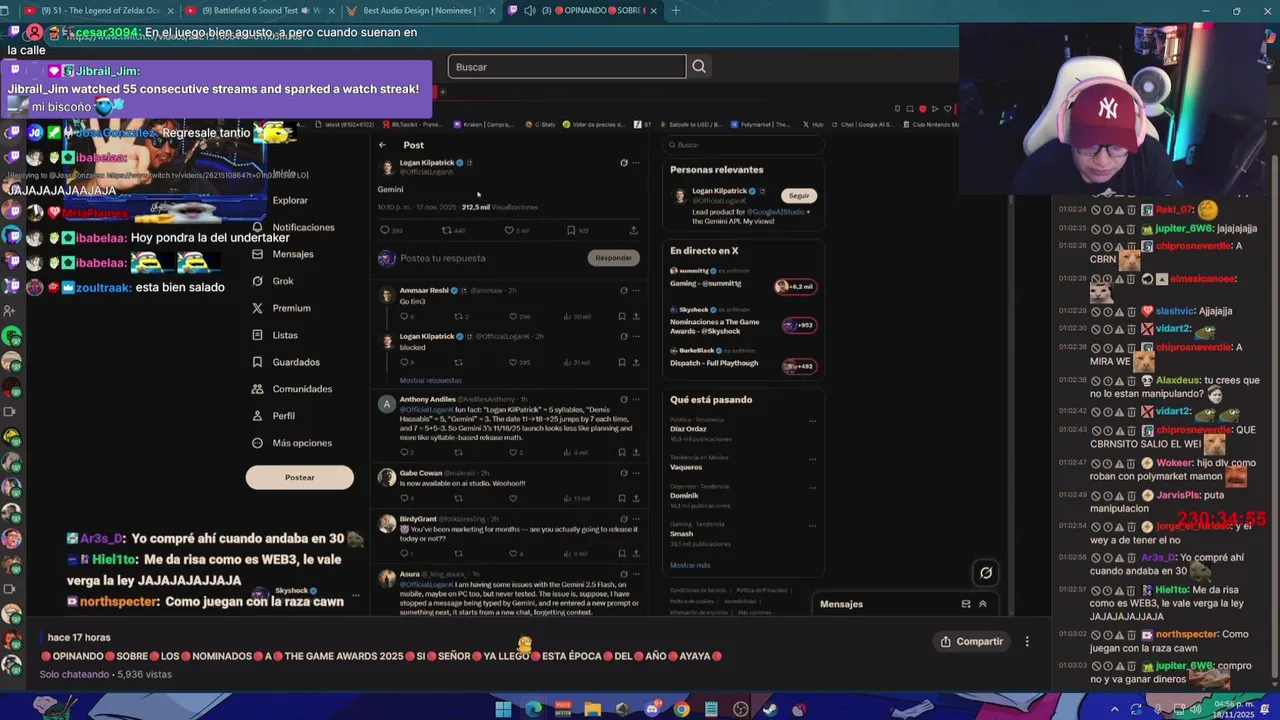1280x720 pixels.
Task: Click the Seguir button for Logan Kilpatrick
Action: pos(799,196)
